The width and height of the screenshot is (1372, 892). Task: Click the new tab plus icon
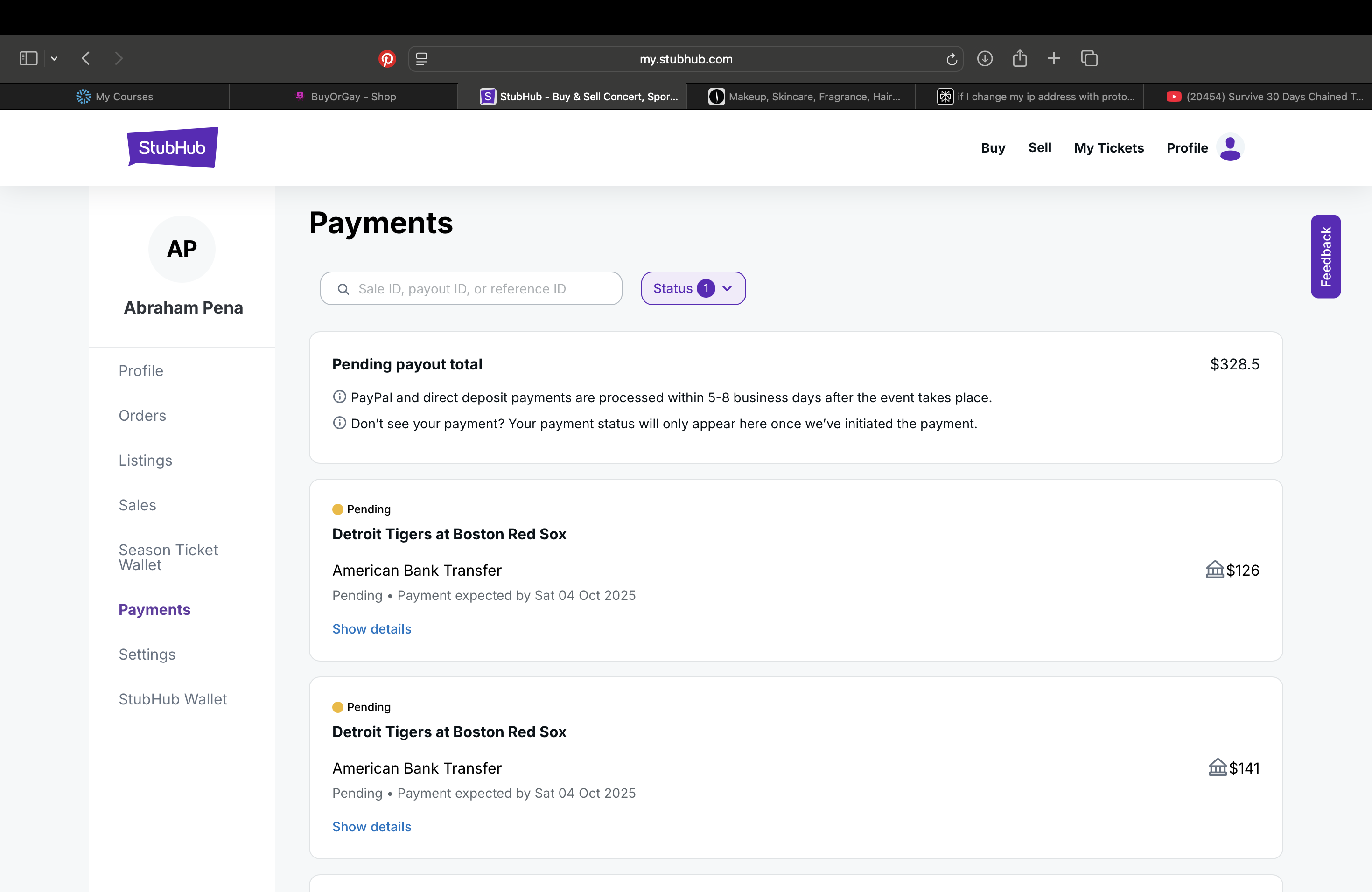coord(1054,59)
